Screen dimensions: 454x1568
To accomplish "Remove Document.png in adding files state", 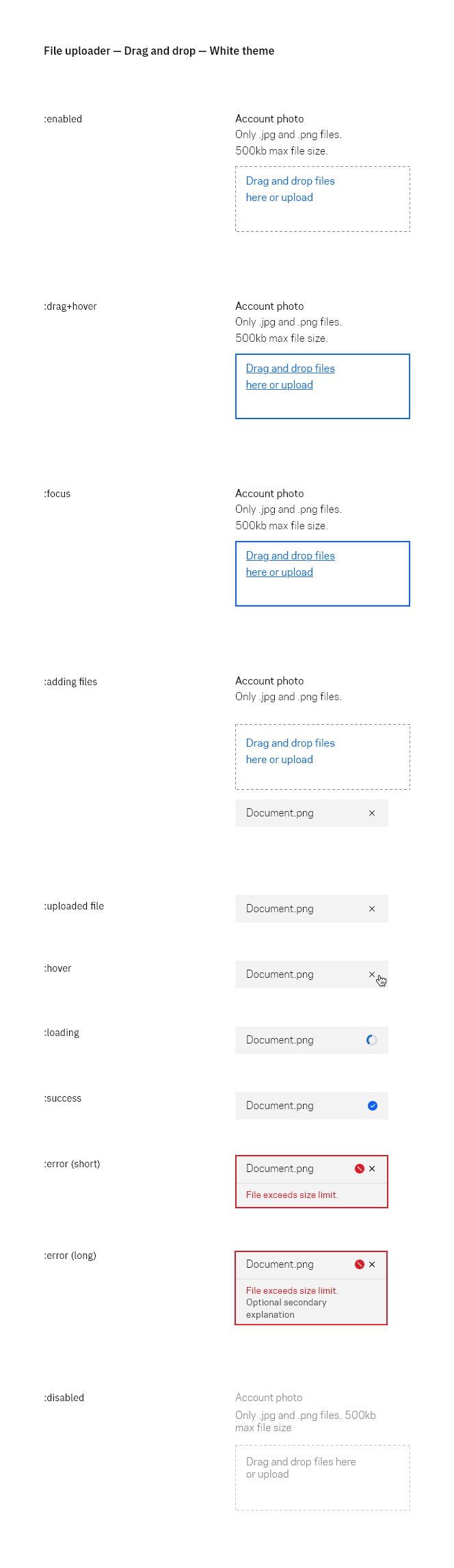I will [372, 813].
